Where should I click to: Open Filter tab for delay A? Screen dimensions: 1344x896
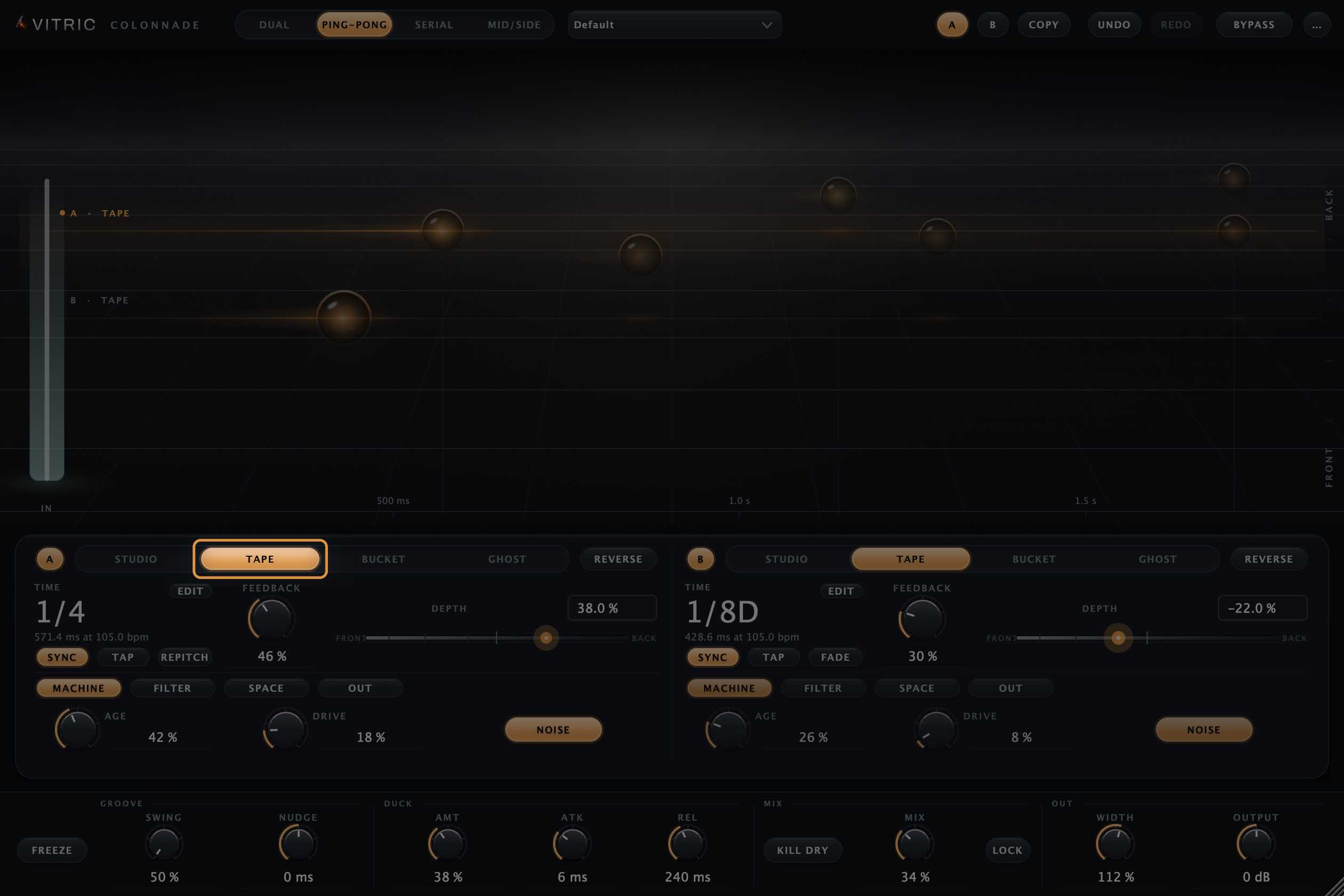[x=173, y=688]
